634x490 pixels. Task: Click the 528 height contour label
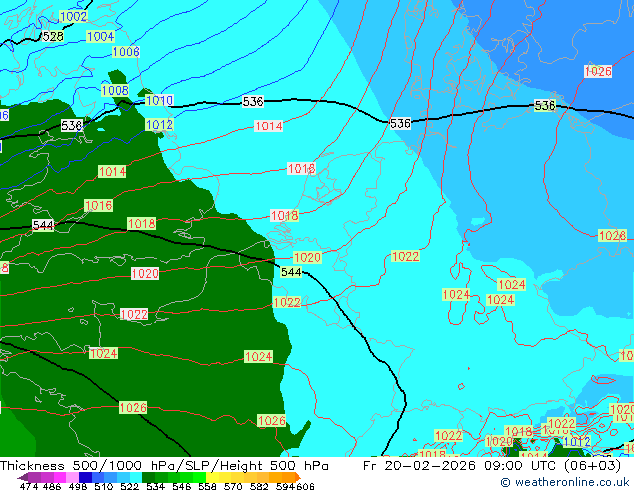[53, 36]
